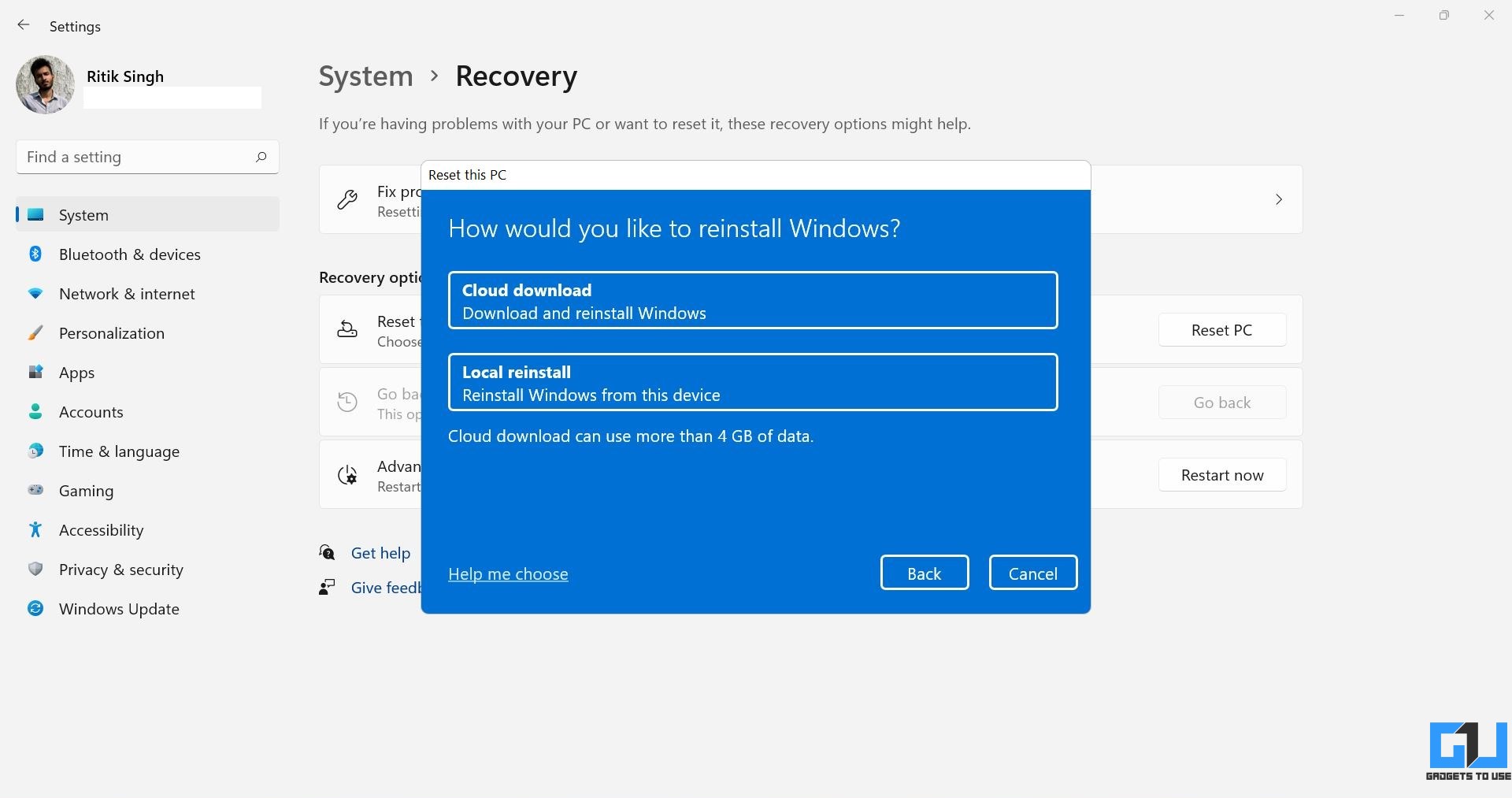
Task: Open Time & language settings
Action: click(147, 451)
